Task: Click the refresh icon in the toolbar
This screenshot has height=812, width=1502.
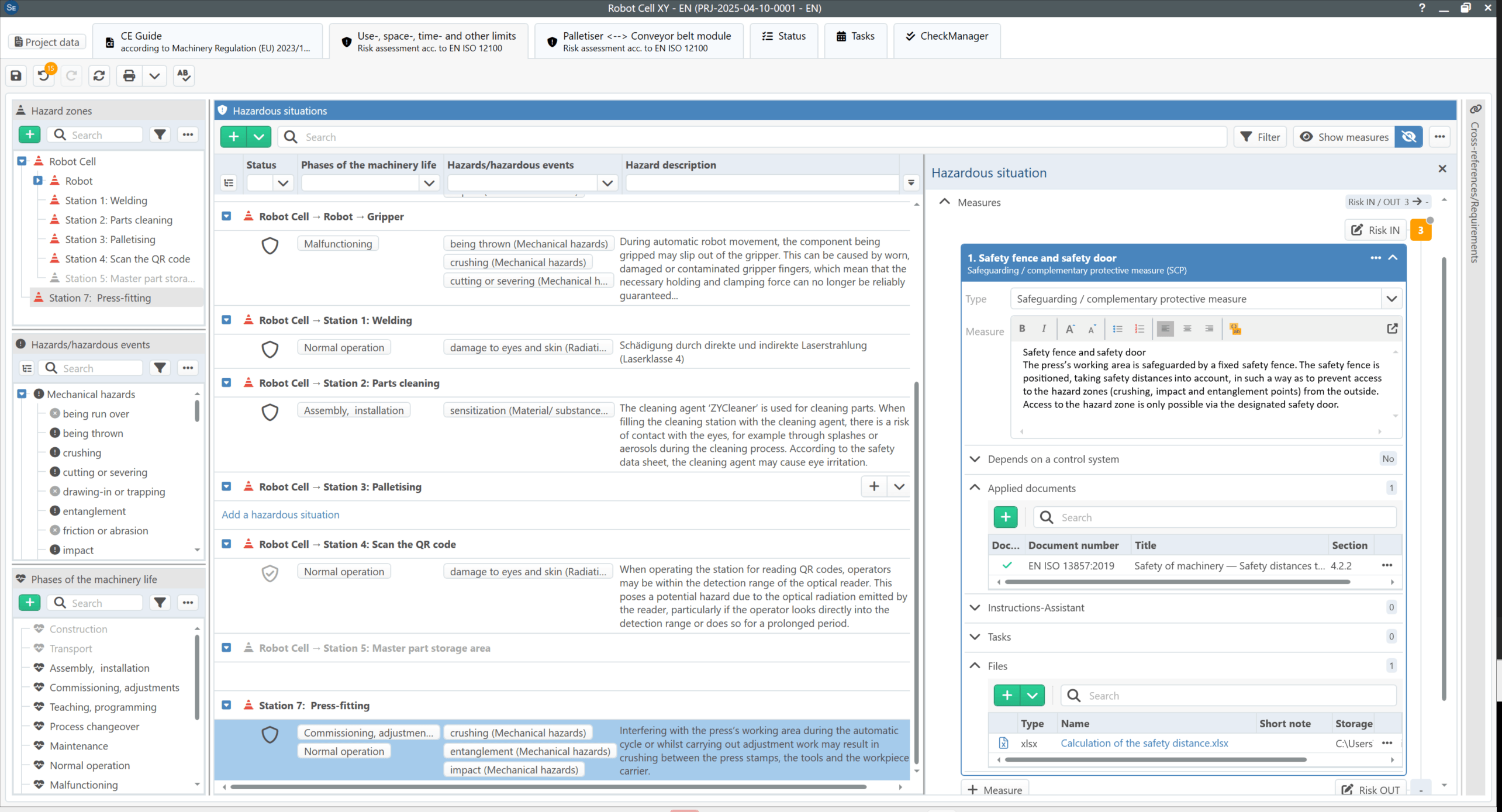Action: (x=99, y=75)
